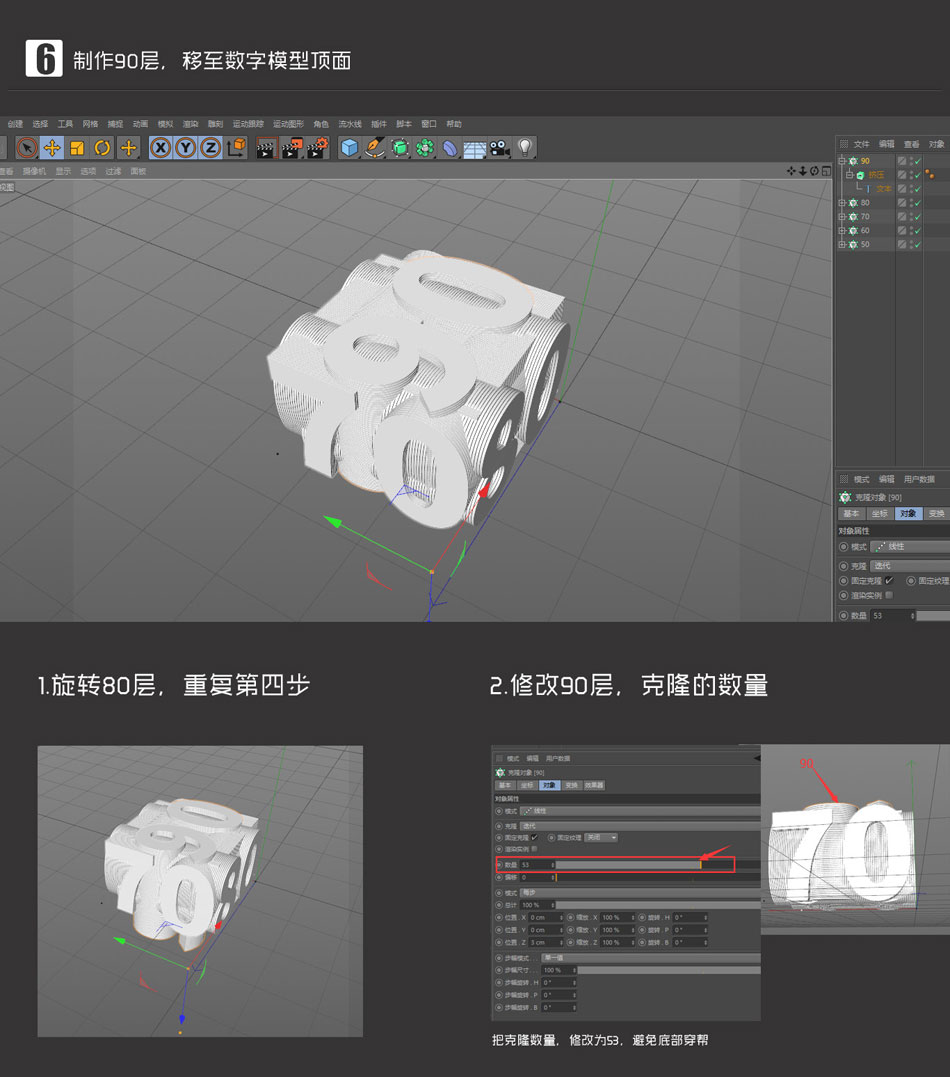Click the orange Phong tag on 挤压 row
The width and height of the screenshot is (950, 1077).
(x=929, y=174)
